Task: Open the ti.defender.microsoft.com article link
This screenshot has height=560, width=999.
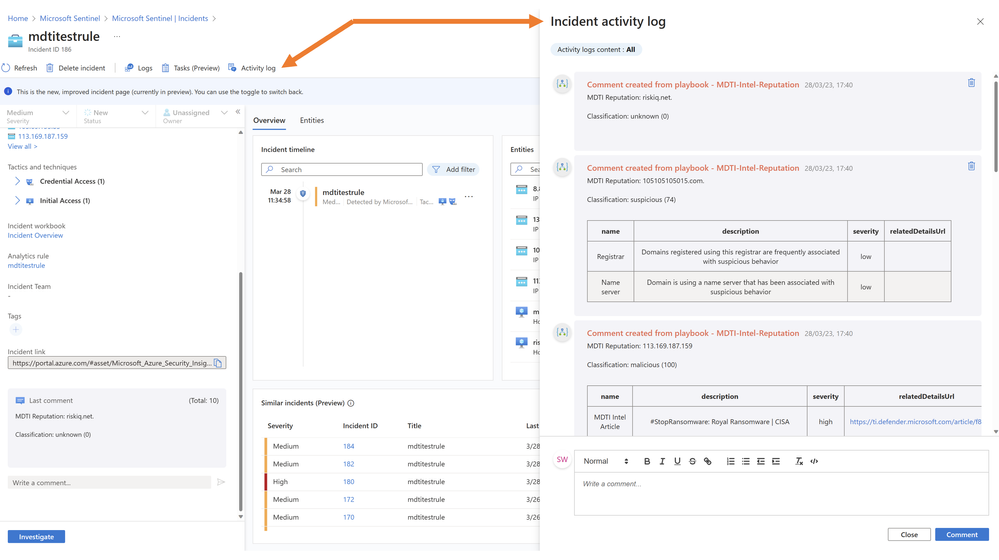Action: pos(915,422)
